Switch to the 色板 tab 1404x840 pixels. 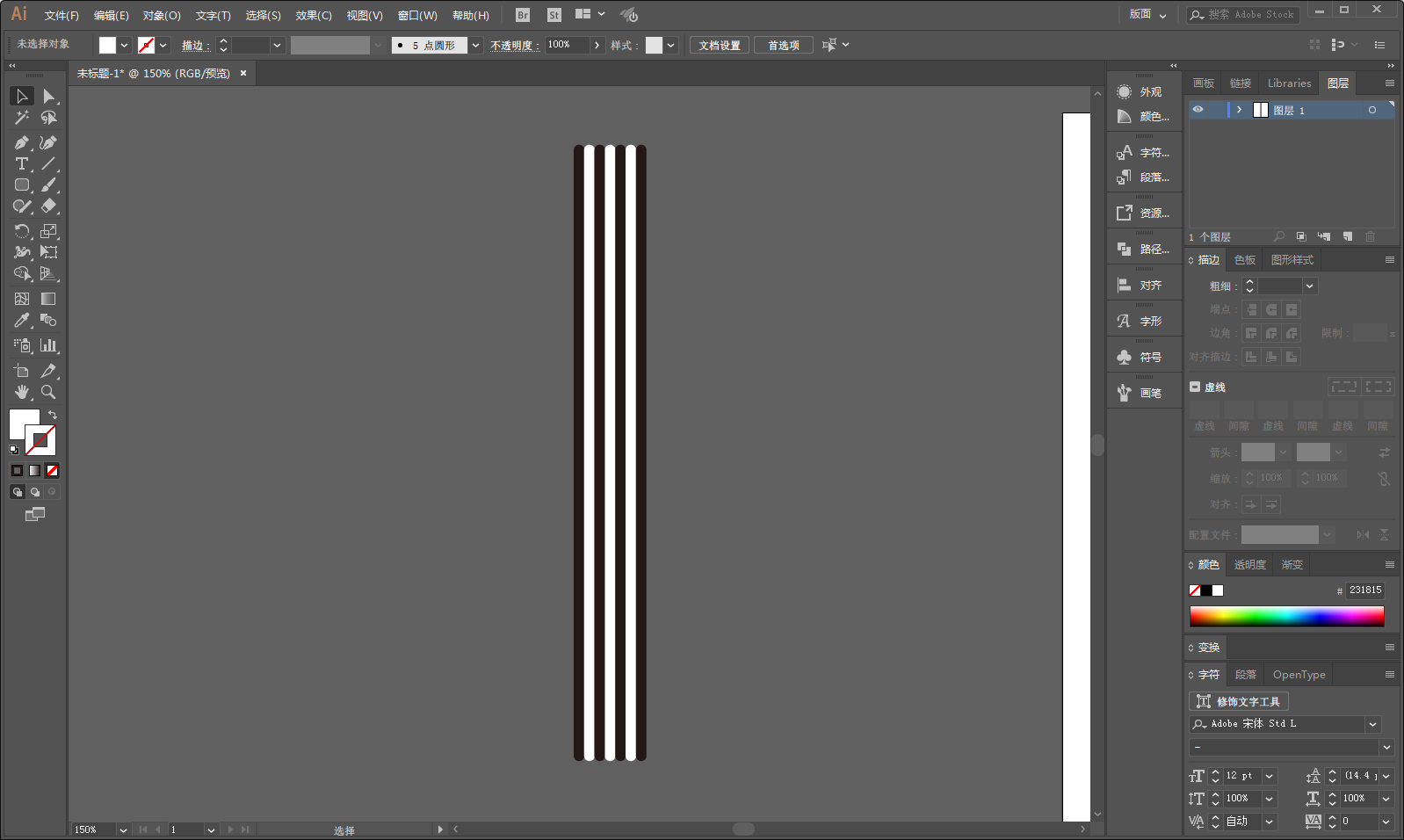[x=1245, y=259]
